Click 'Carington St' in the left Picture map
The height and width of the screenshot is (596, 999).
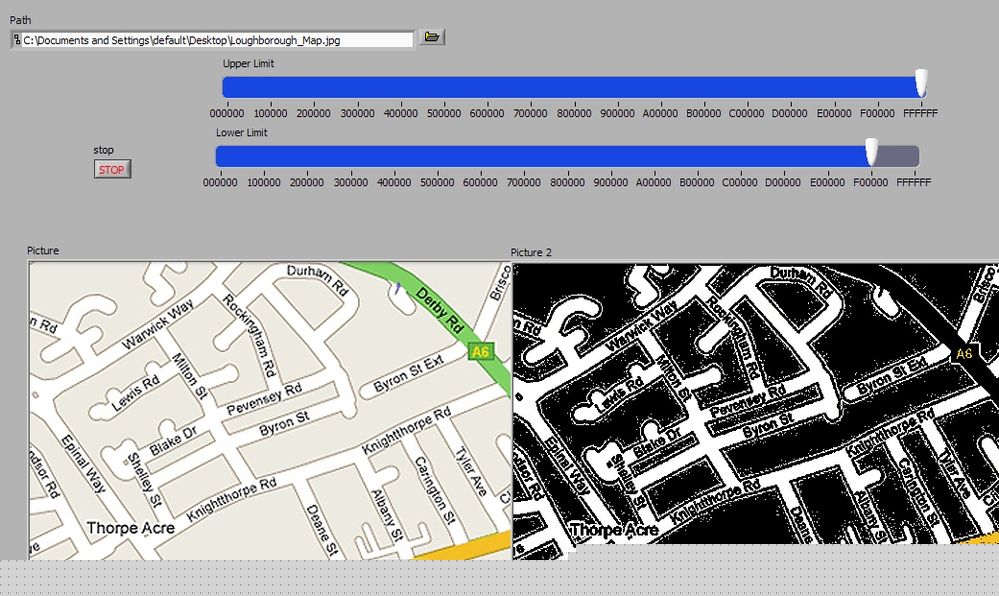[x=435, y=491]
